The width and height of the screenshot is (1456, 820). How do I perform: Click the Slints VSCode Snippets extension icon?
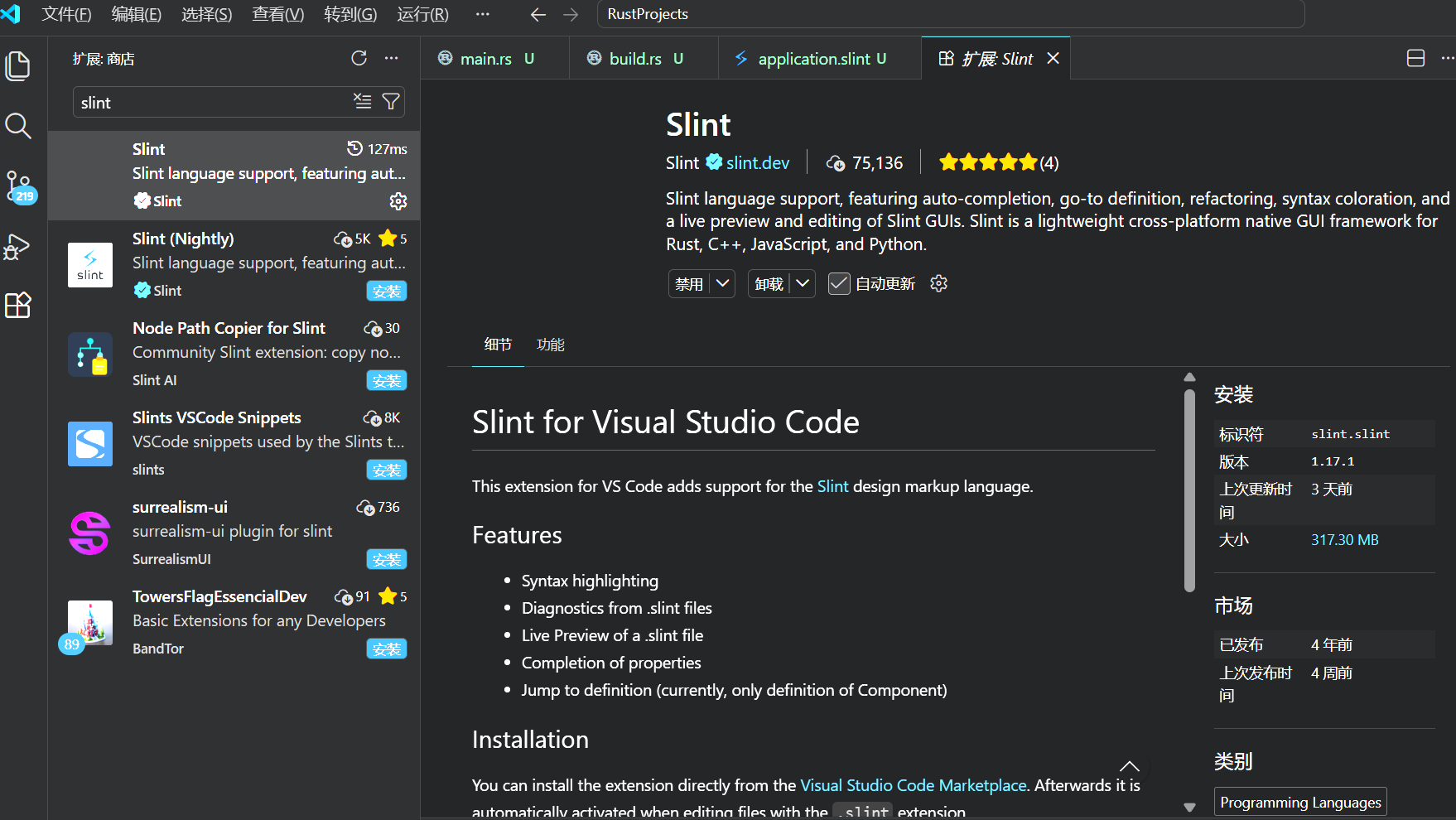[90, 444]
